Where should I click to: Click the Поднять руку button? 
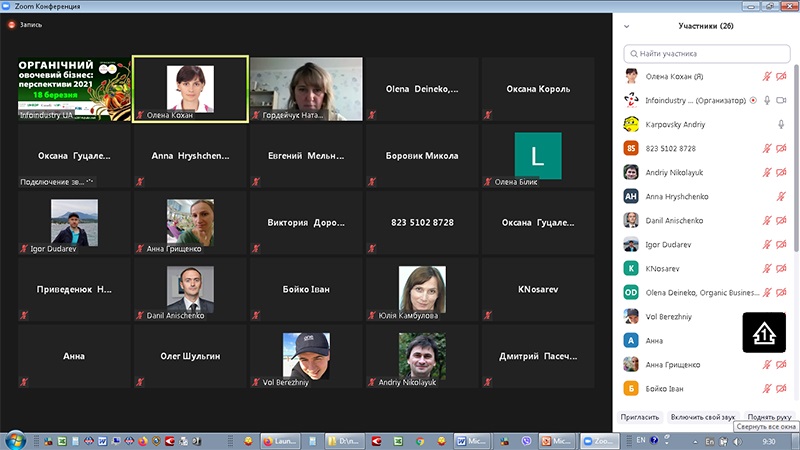[769, 417]
